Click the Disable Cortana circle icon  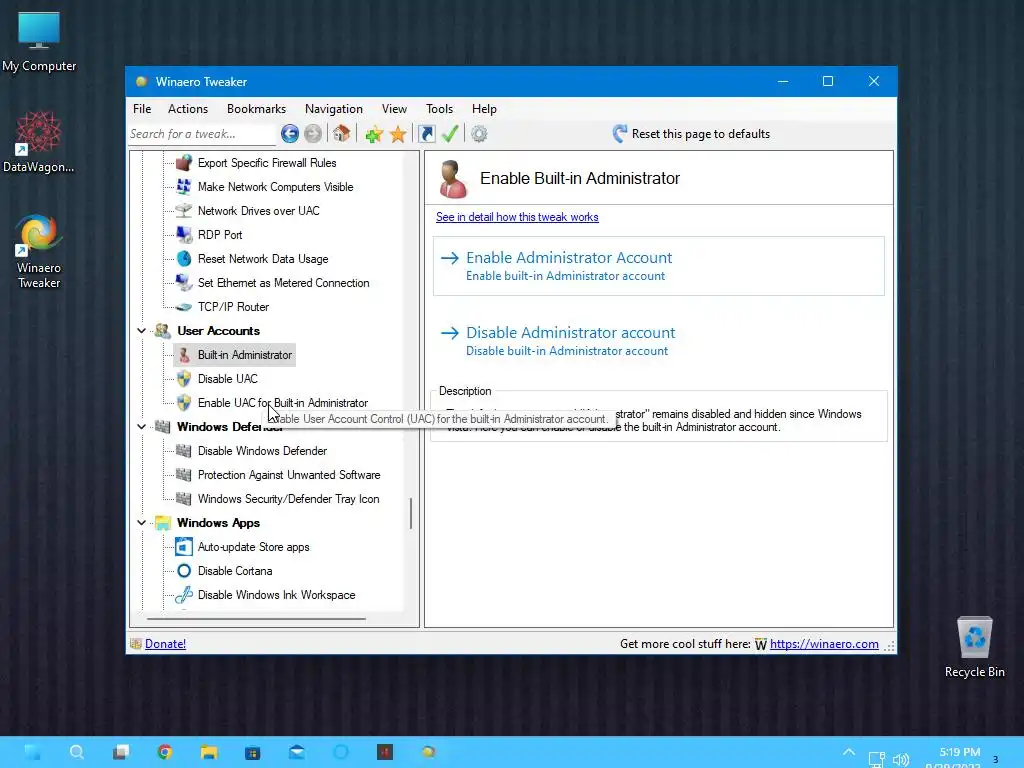coord(184,571)
